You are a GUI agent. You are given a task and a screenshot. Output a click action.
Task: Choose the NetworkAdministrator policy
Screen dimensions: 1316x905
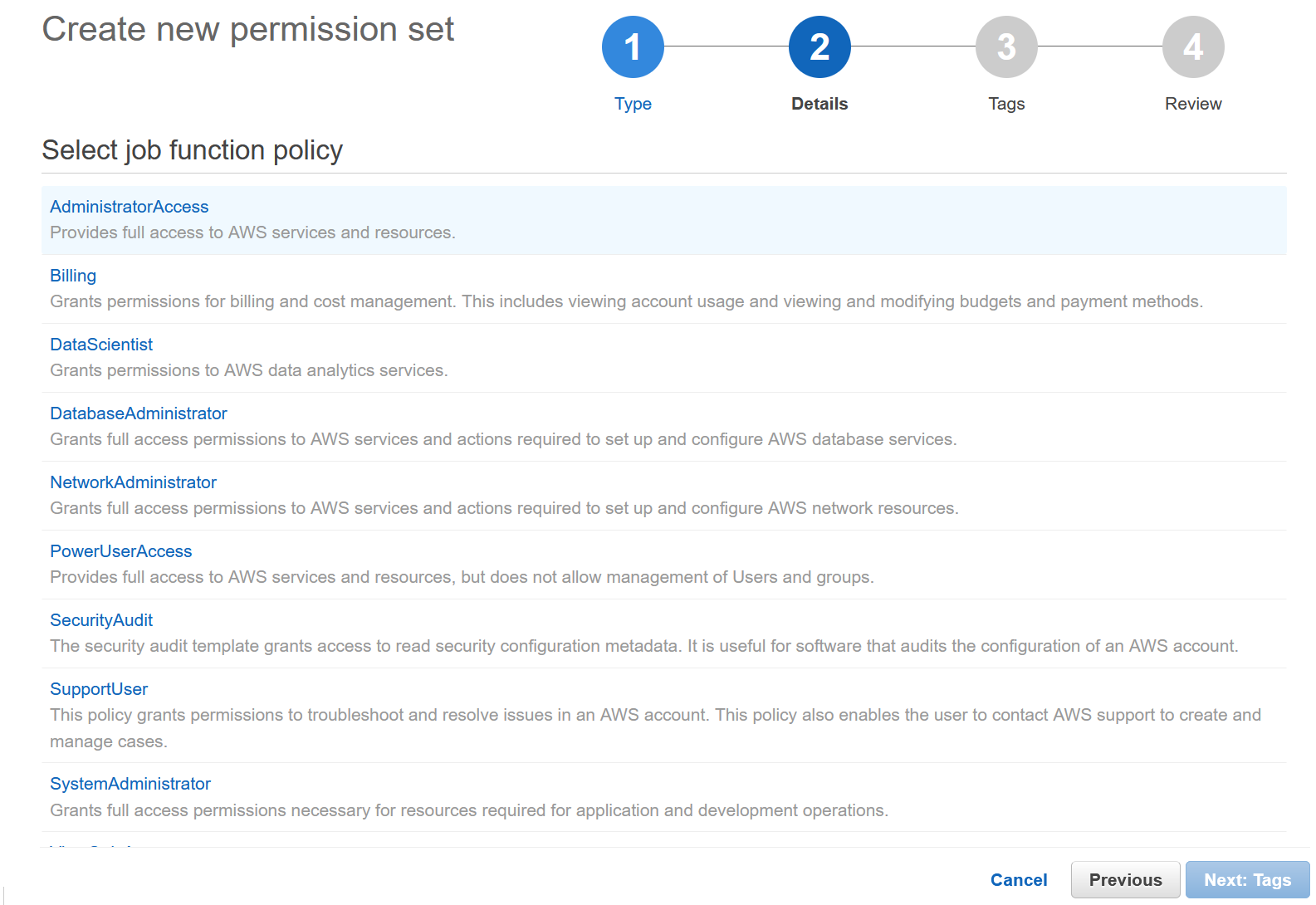point(133,482)
